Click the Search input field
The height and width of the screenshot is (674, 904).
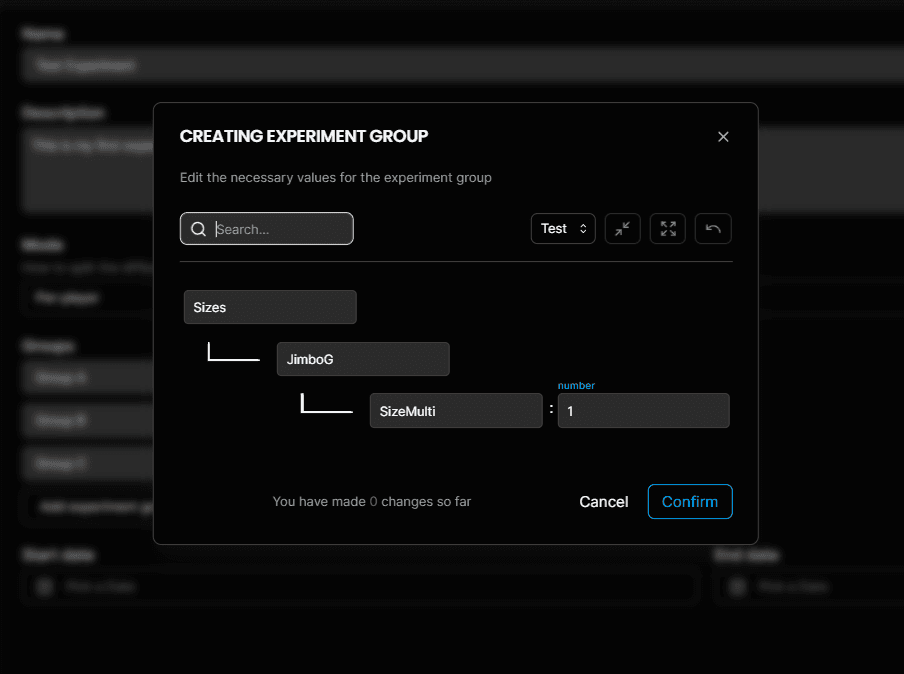tap(266, 229)
